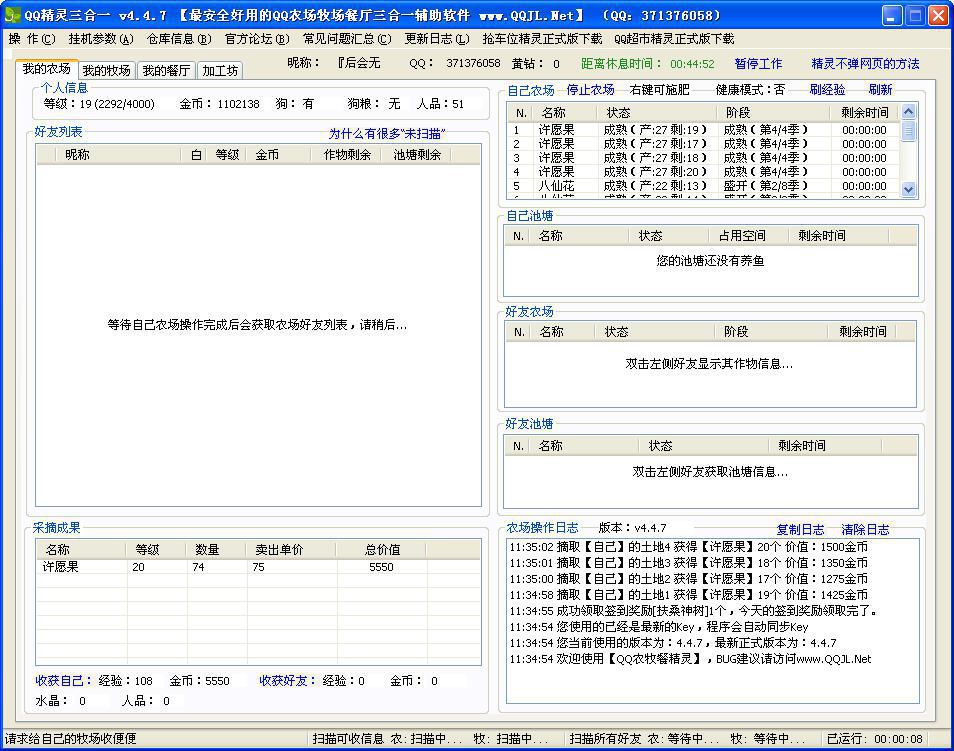Select row 2 许愿果 剩:17
Viewport: 954px width, 751px height.
pyautogui.click(x=705, y=144)
